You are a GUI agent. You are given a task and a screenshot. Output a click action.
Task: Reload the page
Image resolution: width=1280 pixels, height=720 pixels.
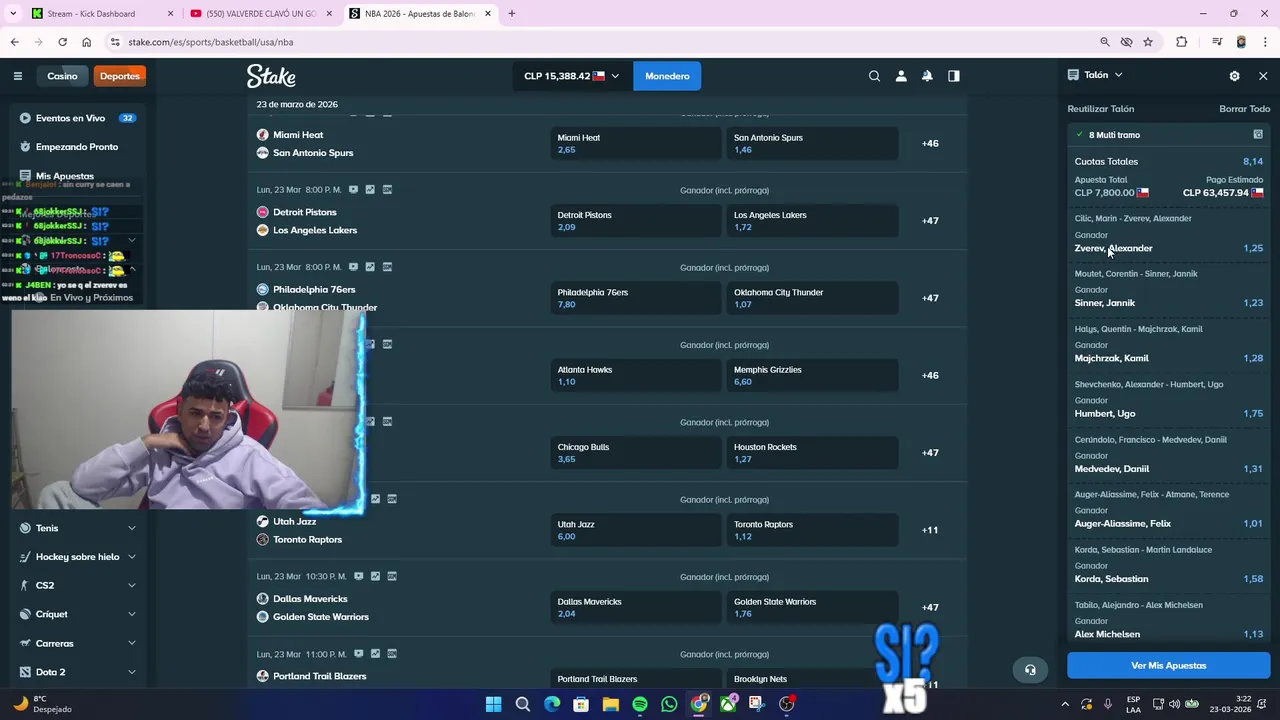tap(62, 42)
